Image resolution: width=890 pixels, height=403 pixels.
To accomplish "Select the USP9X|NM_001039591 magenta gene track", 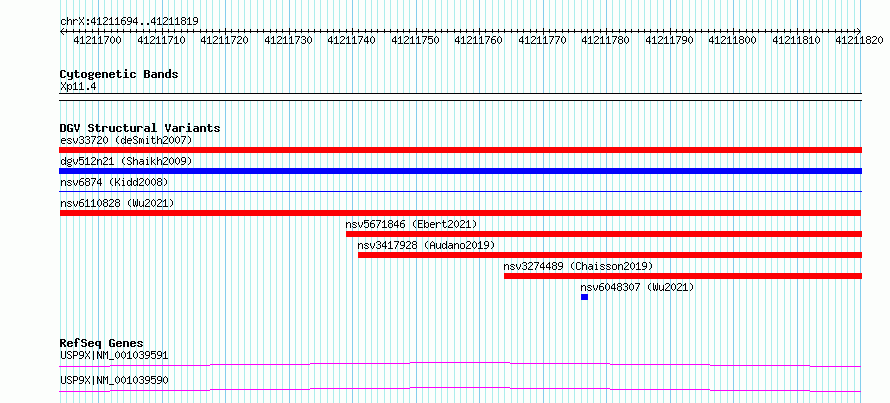I will point(460,364).
